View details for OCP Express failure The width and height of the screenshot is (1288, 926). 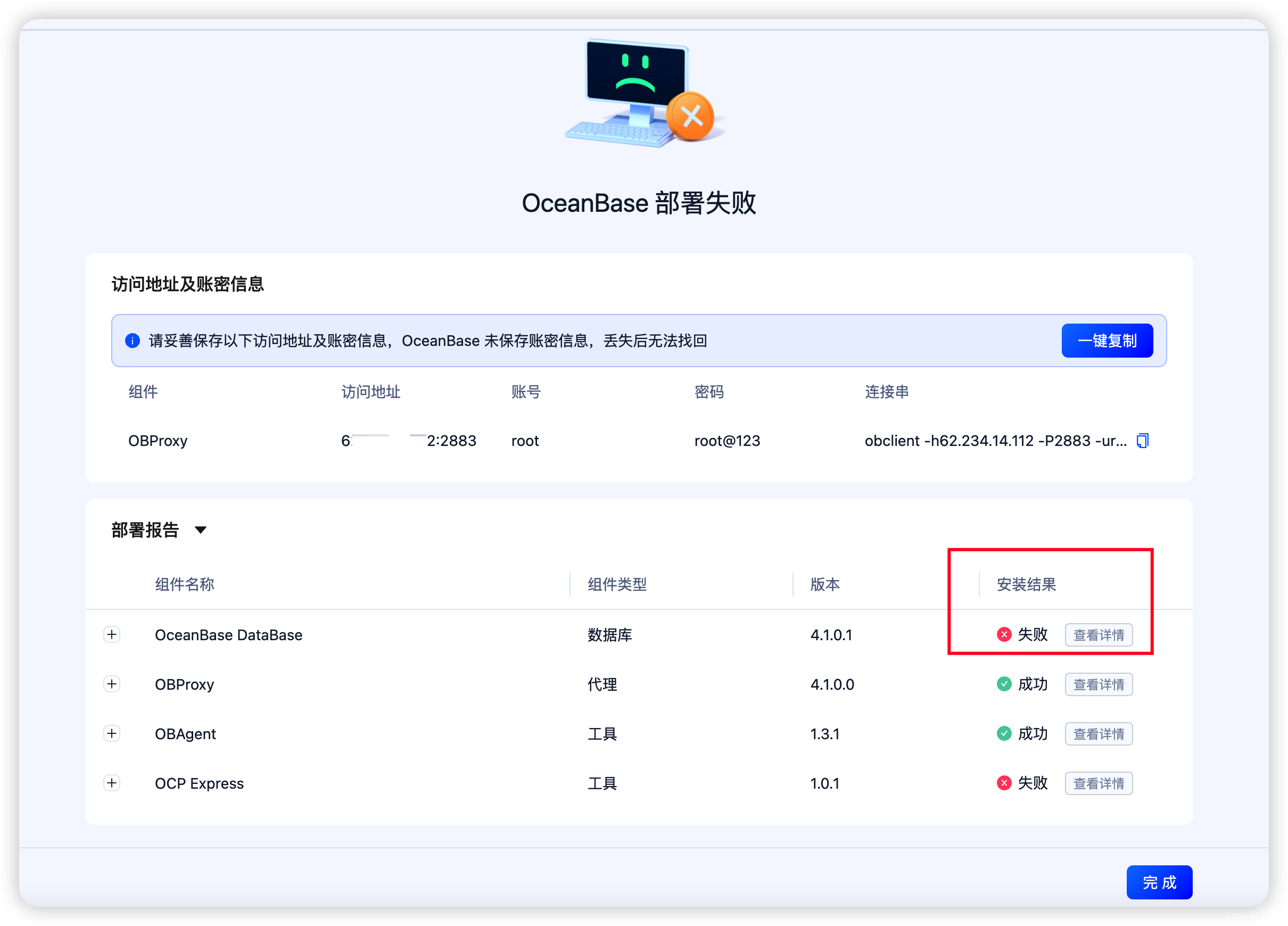coord(1099,783)
